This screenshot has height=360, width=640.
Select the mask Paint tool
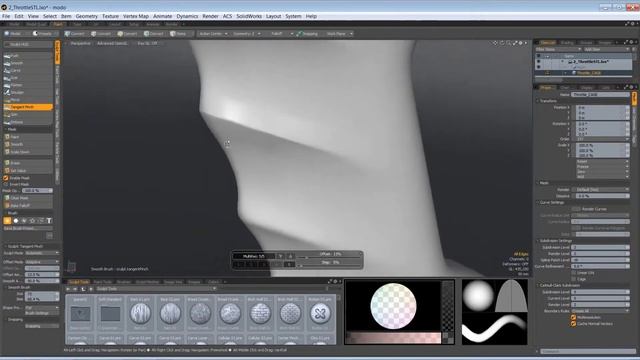28,137
